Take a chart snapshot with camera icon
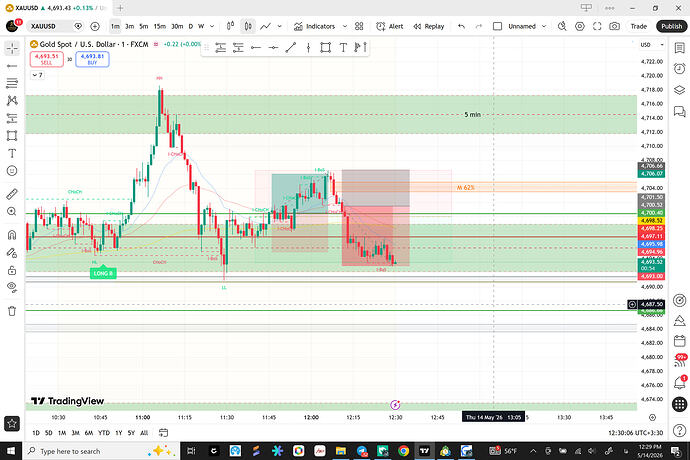The height and width of the screenshot is (460, 690). click(x=614, y=26)
